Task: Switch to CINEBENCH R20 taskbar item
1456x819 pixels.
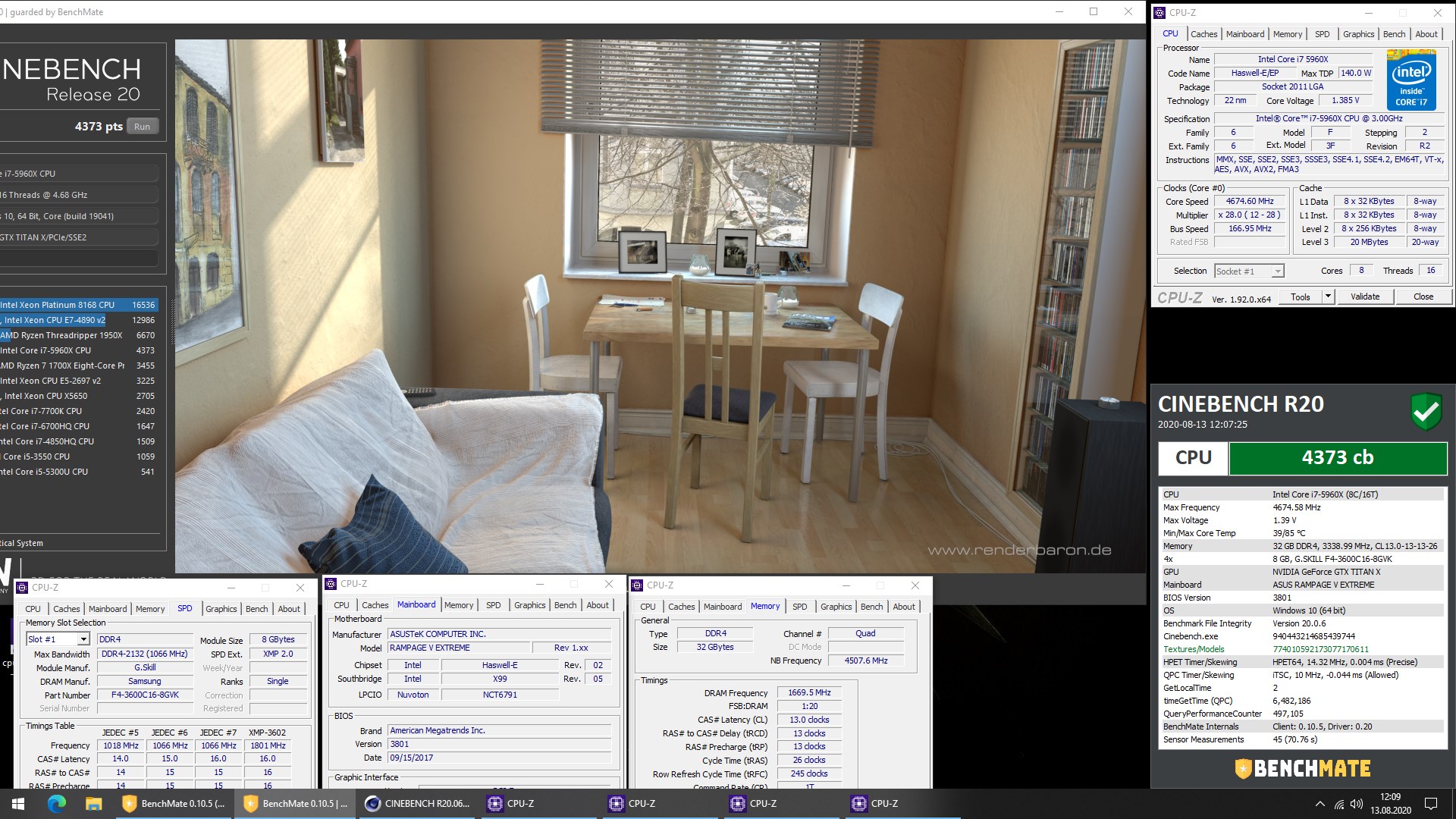Action: (417, 804)
